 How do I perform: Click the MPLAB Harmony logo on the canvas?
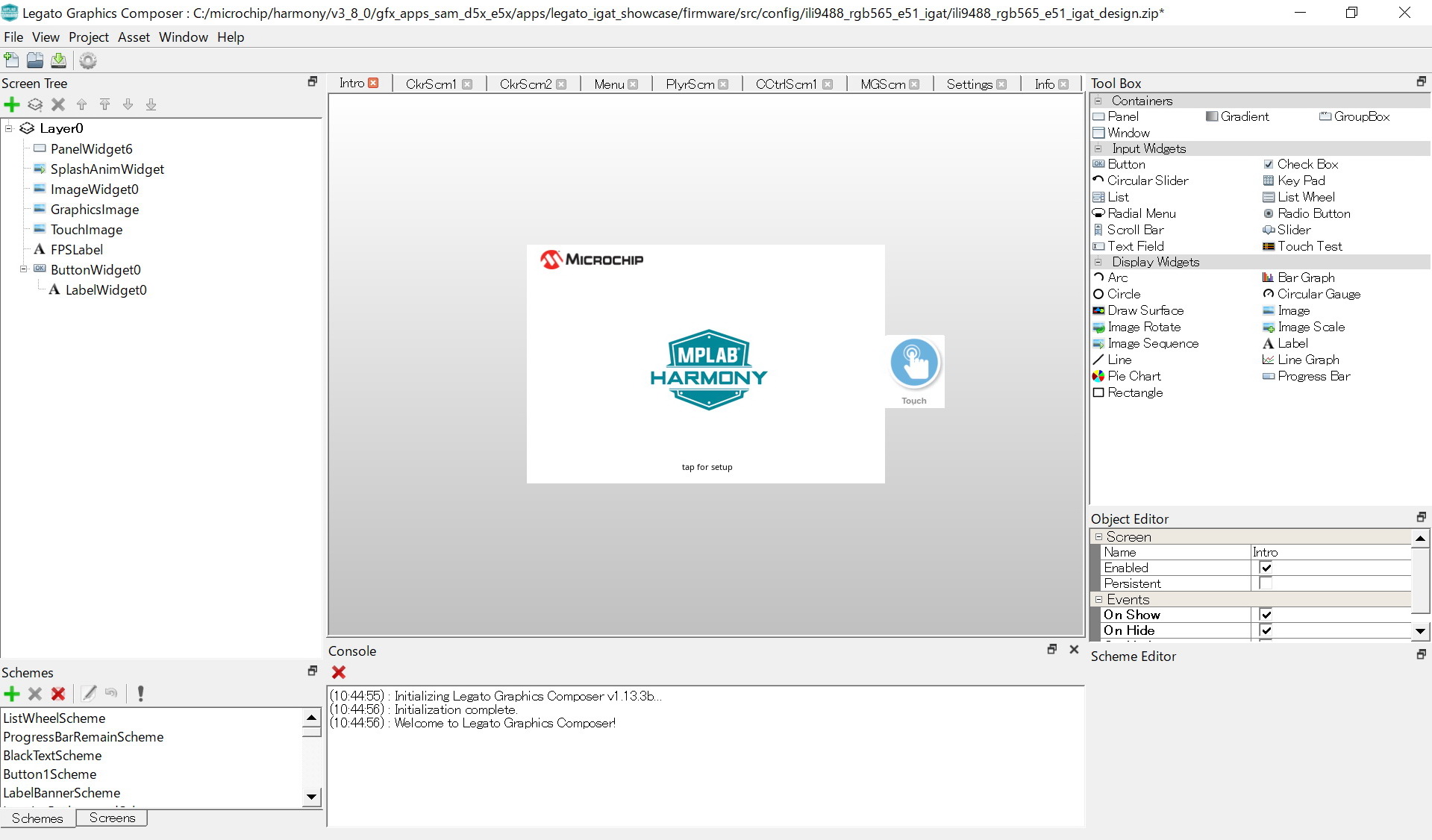708,369
